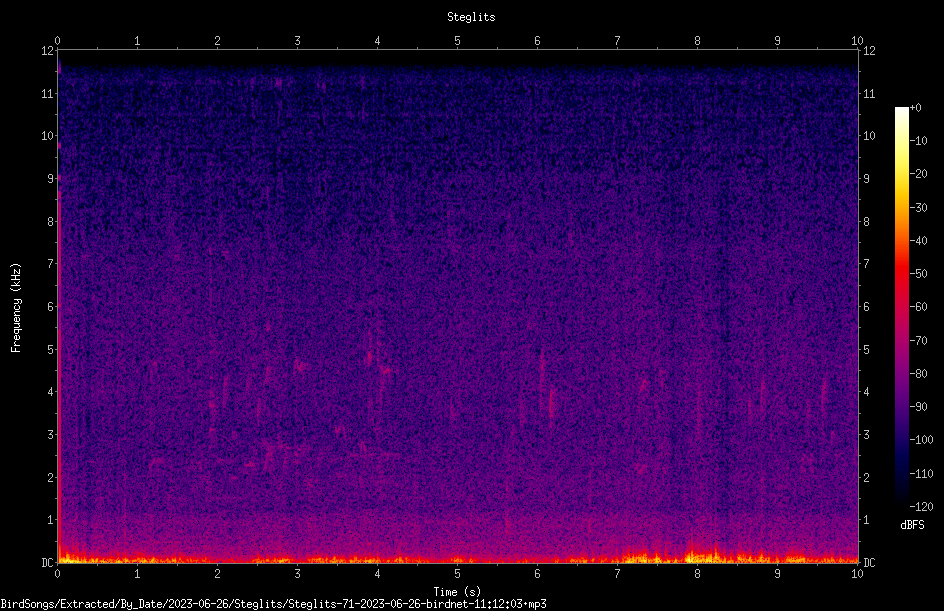Click the DC label on right frequency axis
The height and width of the screenshot is (611, 944).
tap(869, 562)
